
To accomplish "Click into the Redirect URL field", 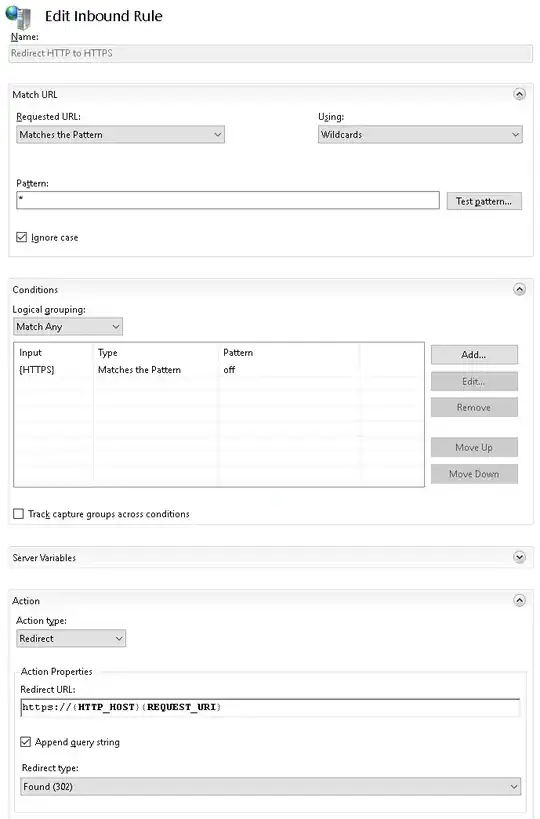I will coord(270,707).
